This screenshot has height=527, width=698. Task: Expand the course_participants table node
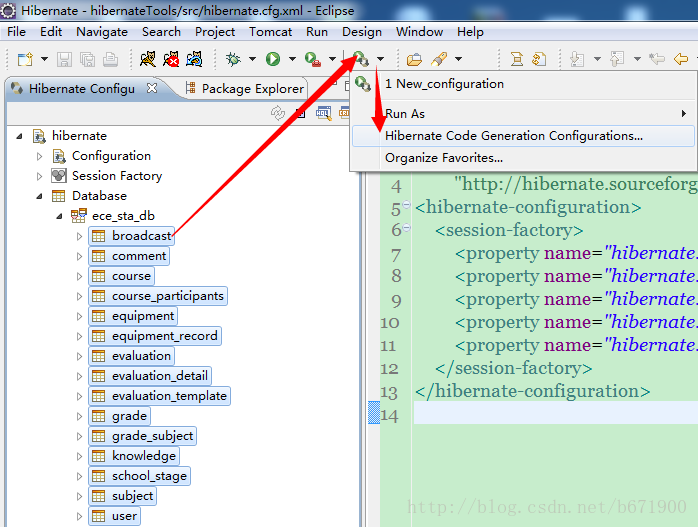click(x=79, y=296)
